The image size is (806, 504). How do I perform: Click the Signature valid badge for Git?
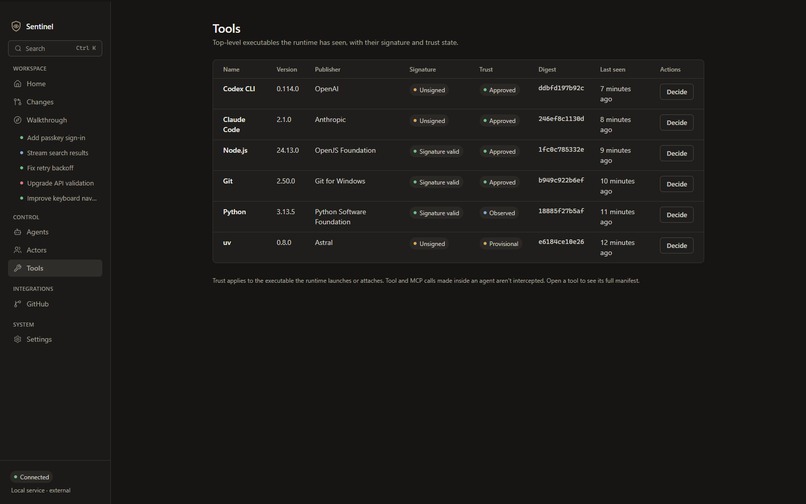pos(436,182)
